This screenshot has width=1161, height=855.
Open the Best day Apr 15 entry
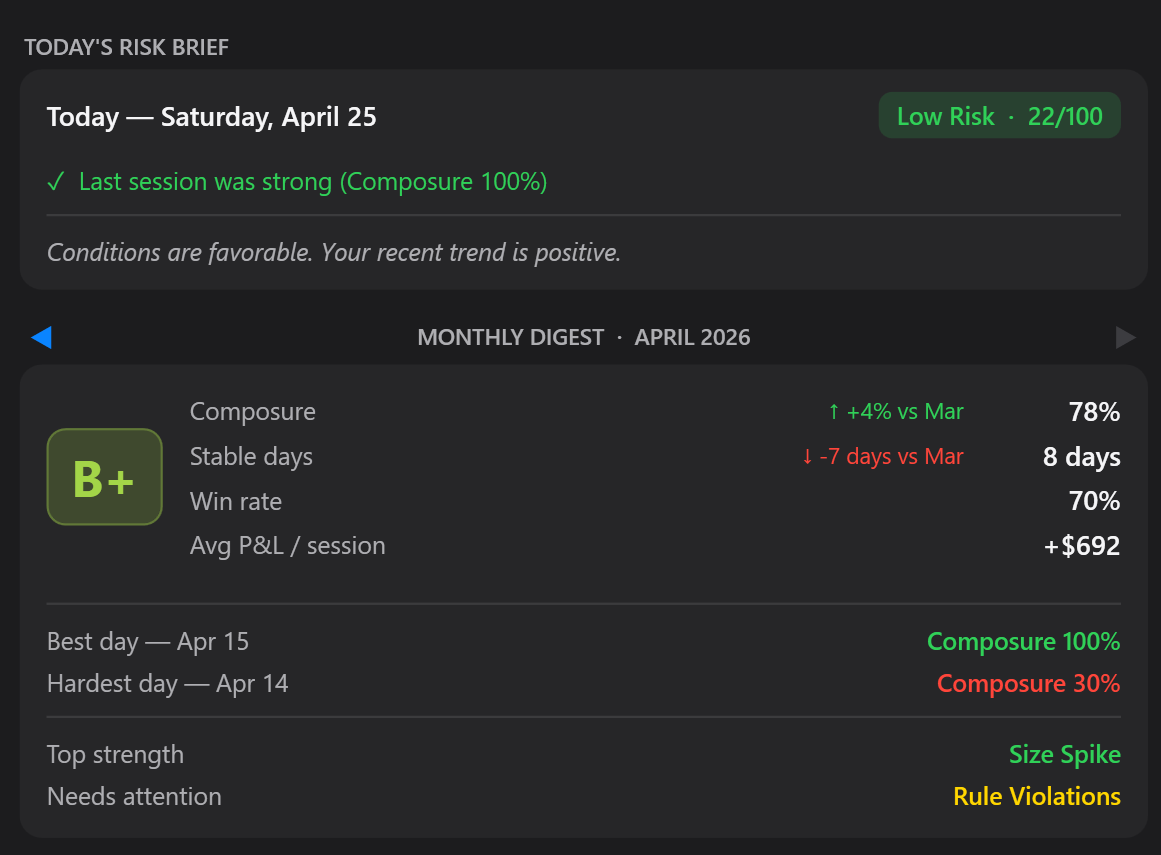point(148,641)
